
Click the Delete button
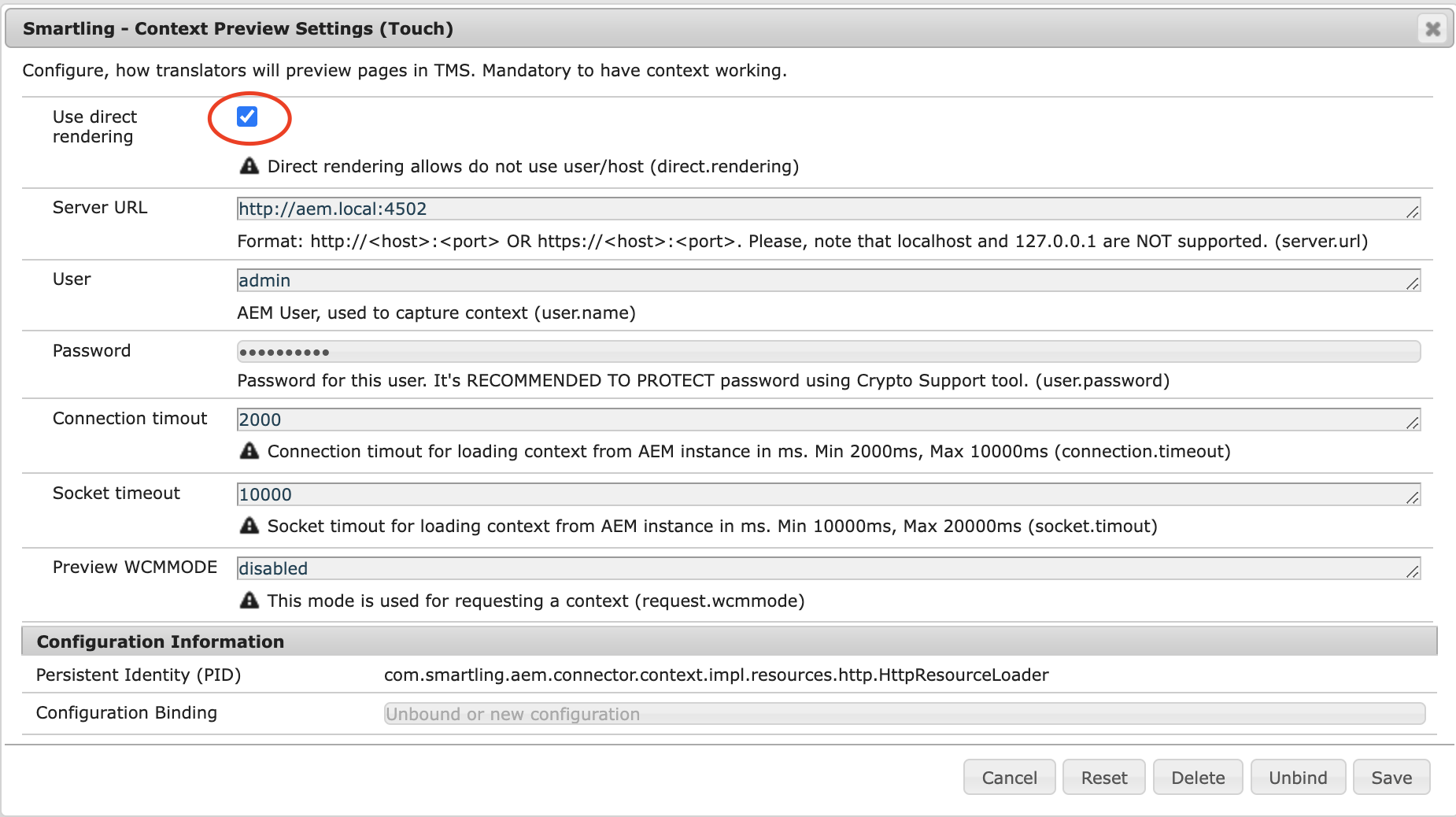pos(1198,778)
